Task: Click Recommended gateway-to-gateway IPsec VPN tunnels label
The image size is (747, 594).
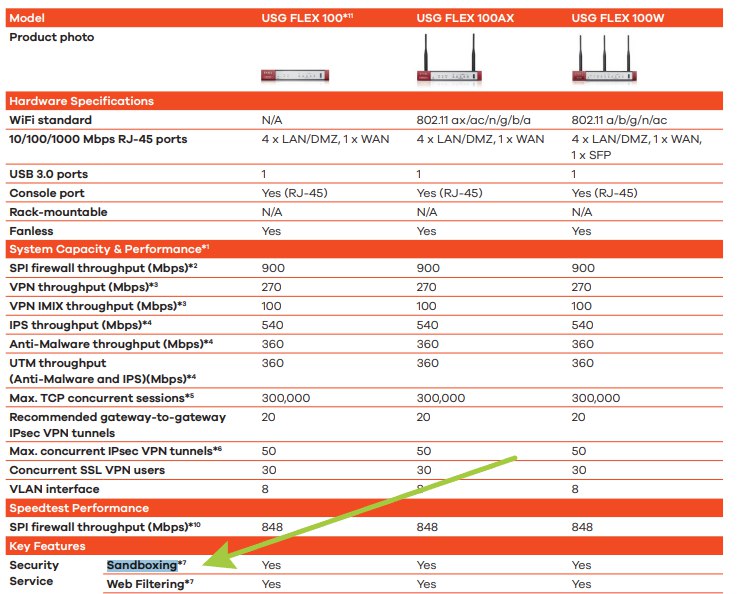Action: (117, 425)
